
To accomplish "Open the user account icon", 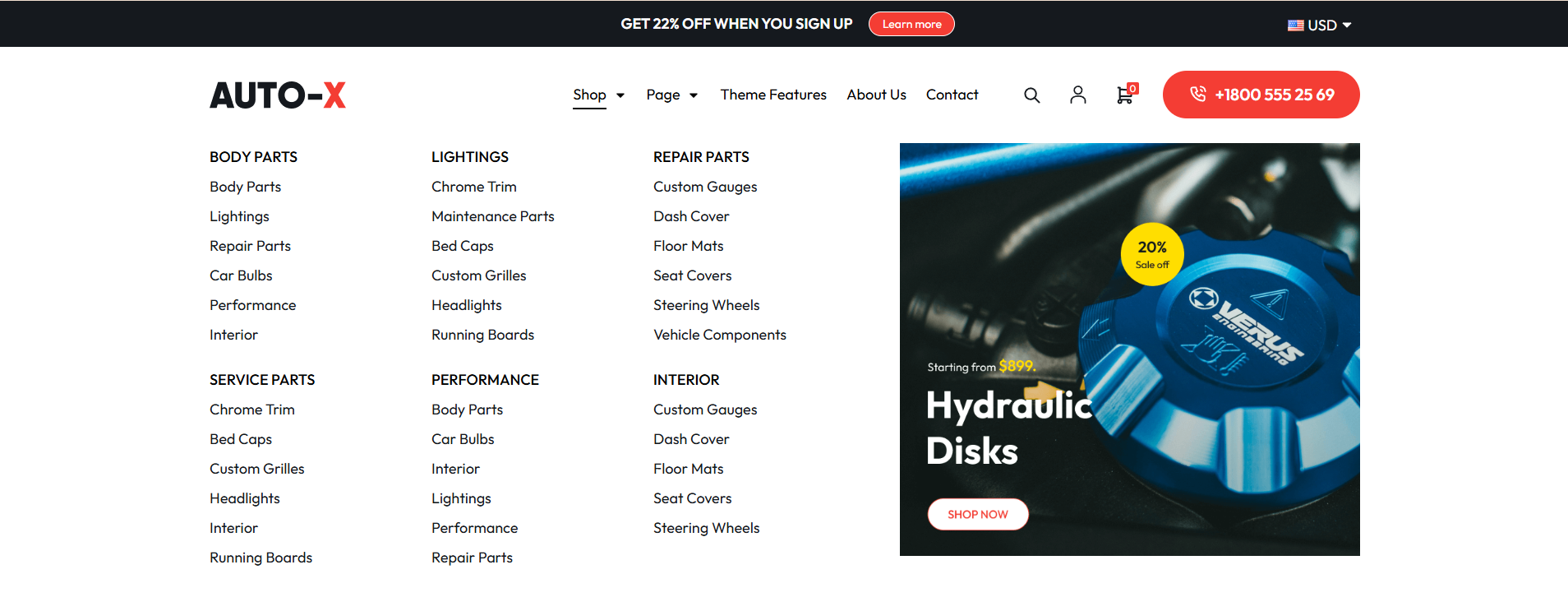I will [x=1077, y=95].
